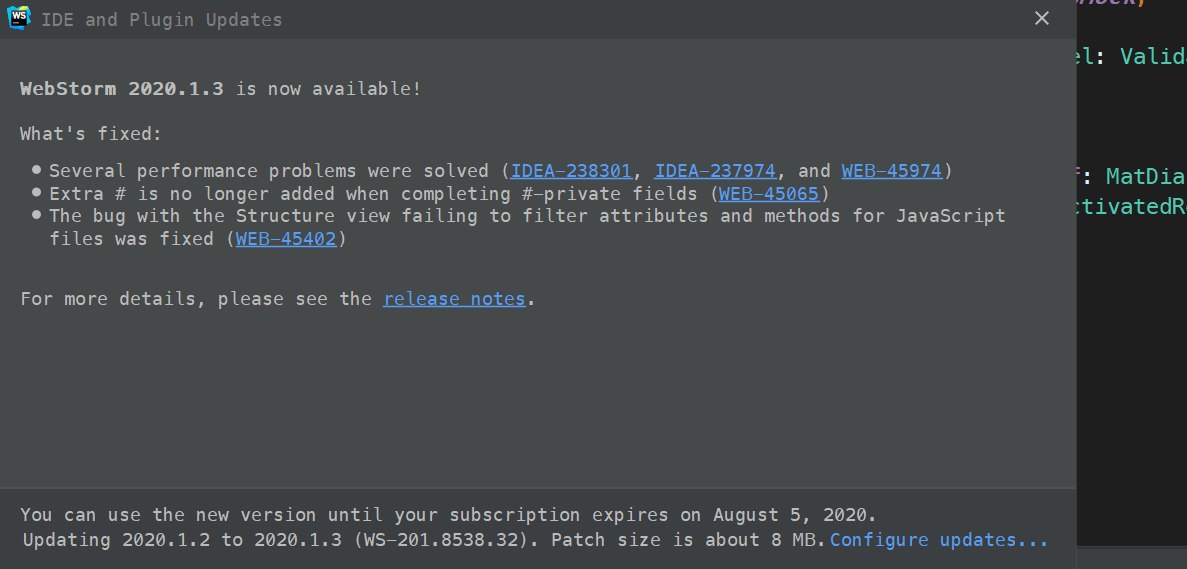This screenshot has width=1187, height=569.
Task: Open the IDEA-238301 issue link
Action: (571, 171)
